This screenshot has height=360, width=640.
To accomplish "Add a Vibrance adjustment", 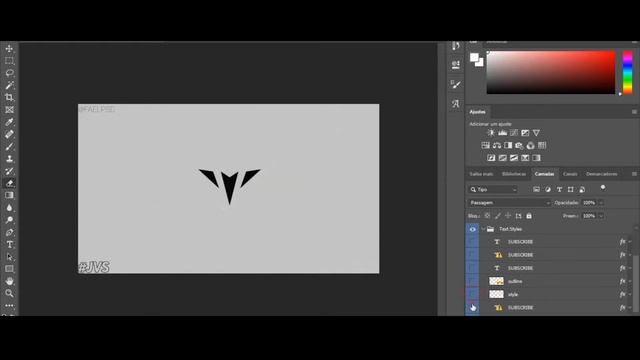I will (536, 133).
